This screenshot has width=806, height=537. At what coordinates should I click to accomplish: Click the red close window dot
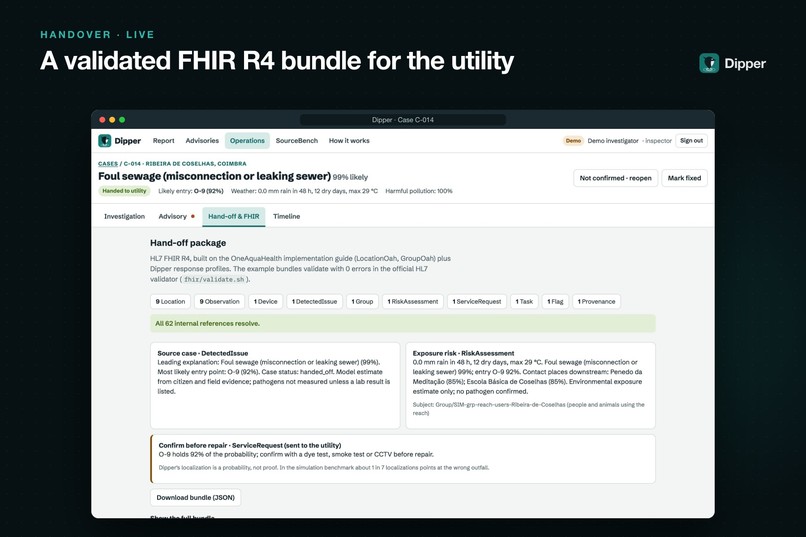click(102, 120)
